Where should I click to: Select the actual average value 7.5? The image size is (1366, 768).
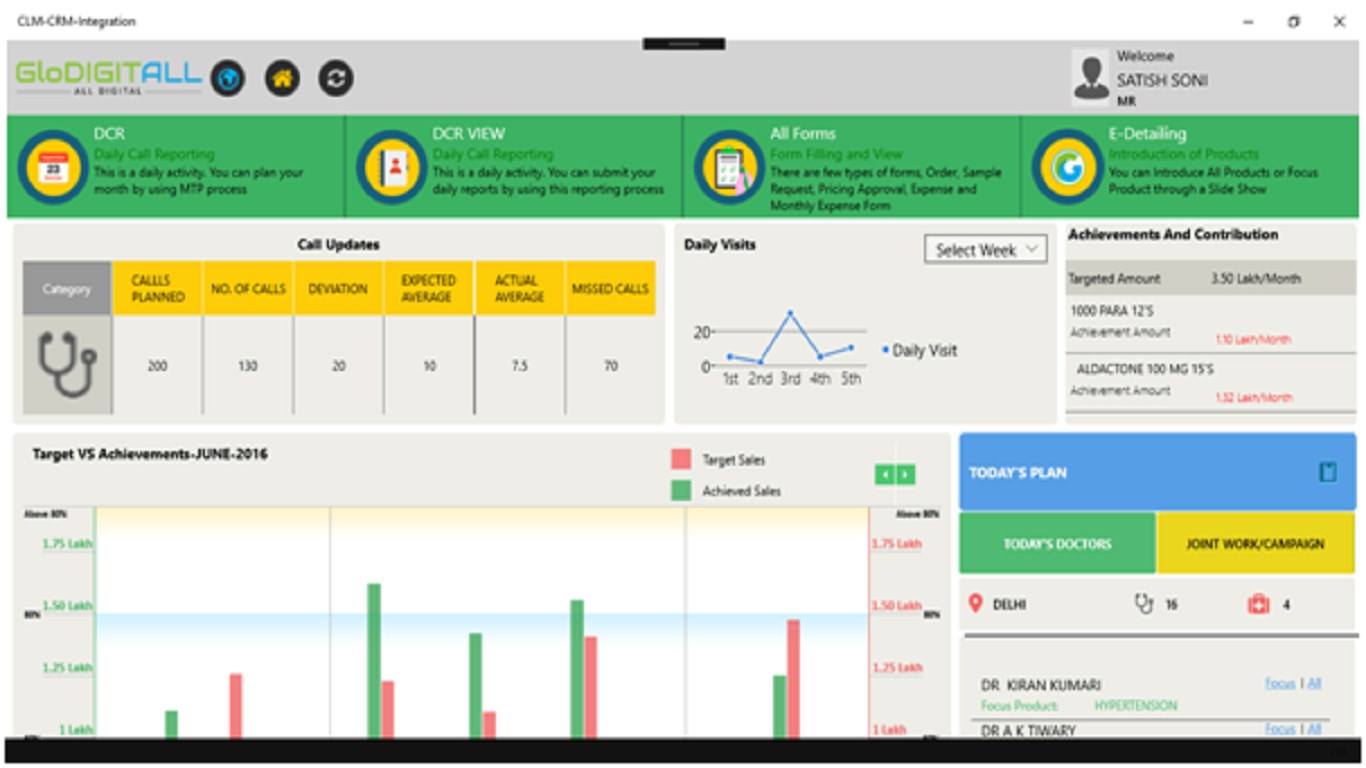520,366
